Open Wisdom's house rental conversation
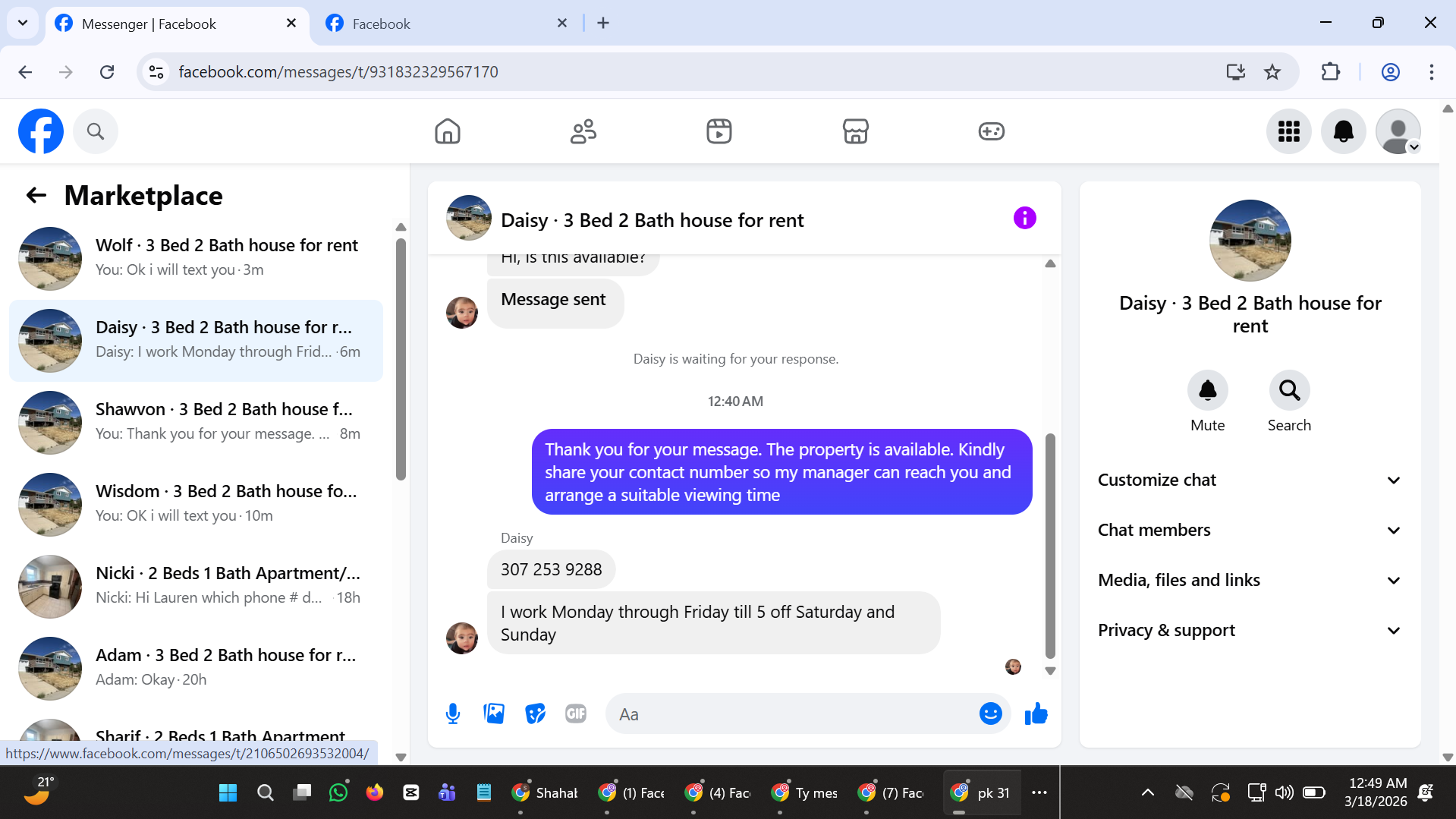Image resolution: width=1456 pixels, height=819 pixels. [x=196, y=504]
